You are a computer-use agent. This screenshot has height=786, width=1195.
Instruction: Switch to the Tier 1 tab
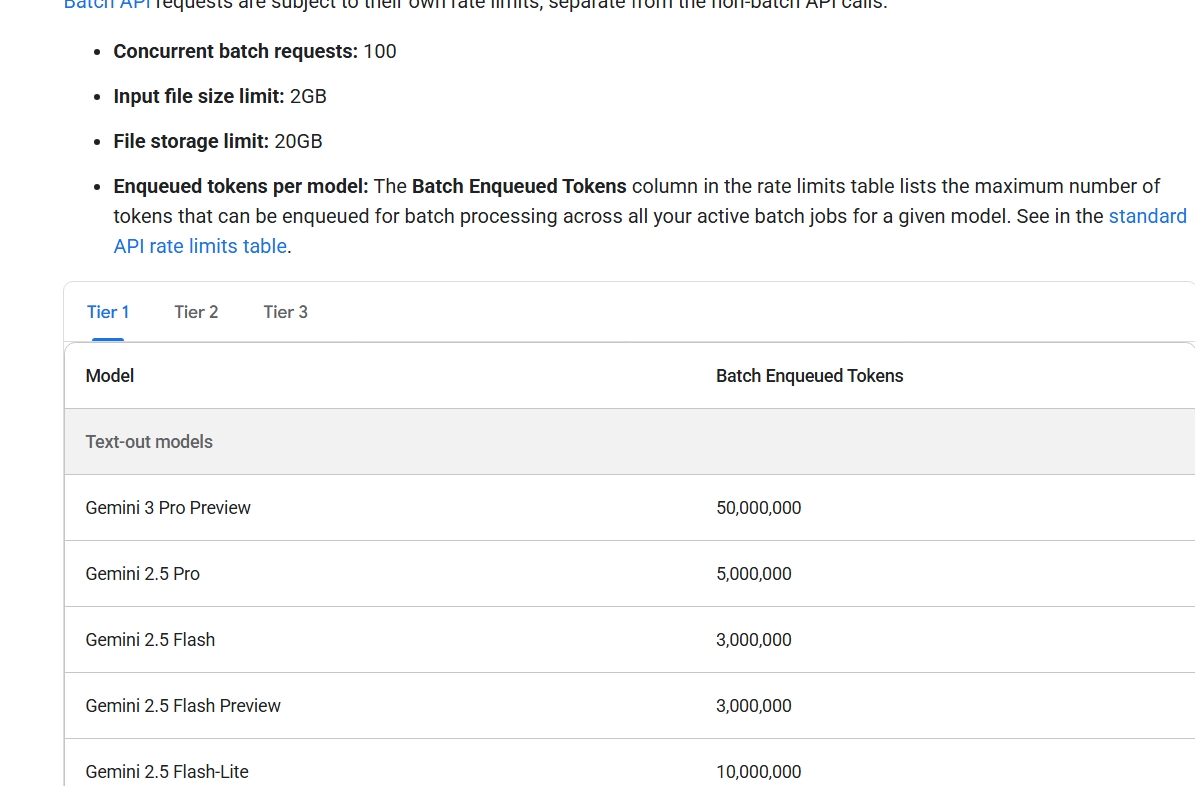[108, 312]
